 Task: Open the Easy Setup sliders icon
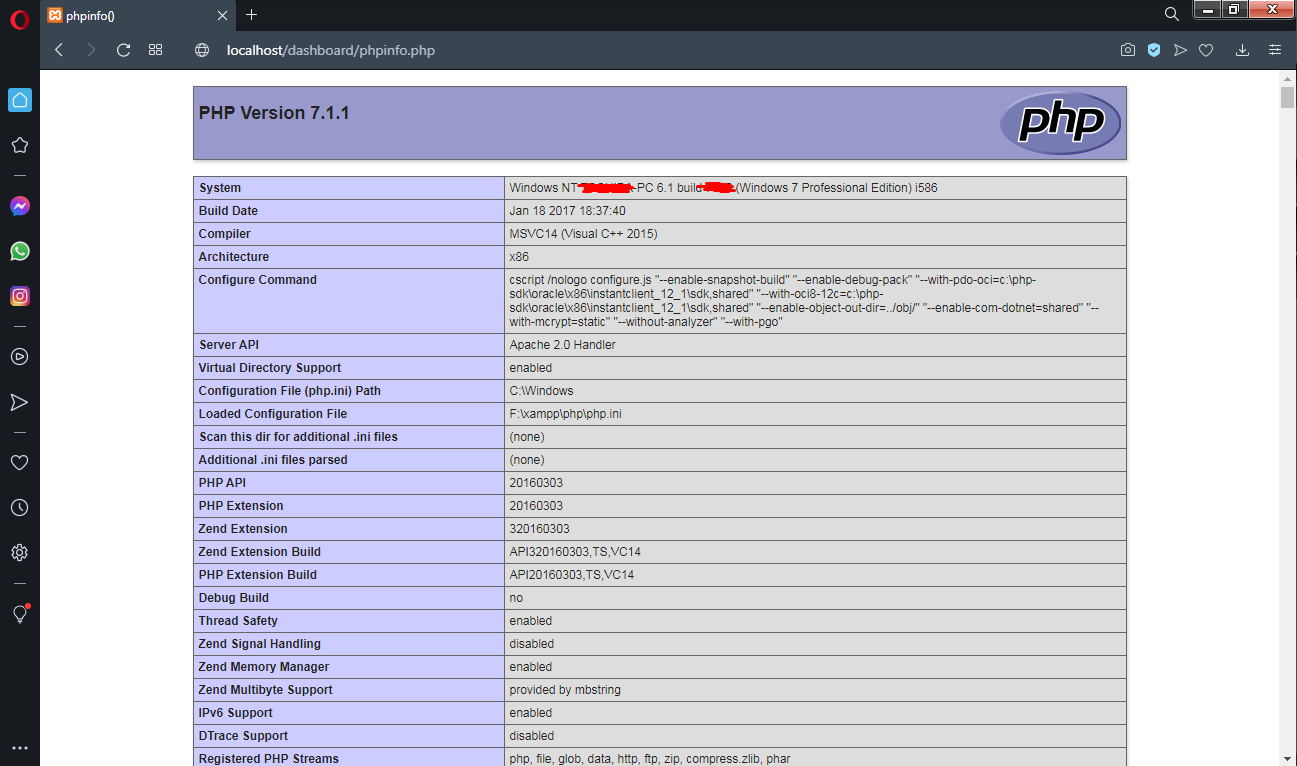1275,50
